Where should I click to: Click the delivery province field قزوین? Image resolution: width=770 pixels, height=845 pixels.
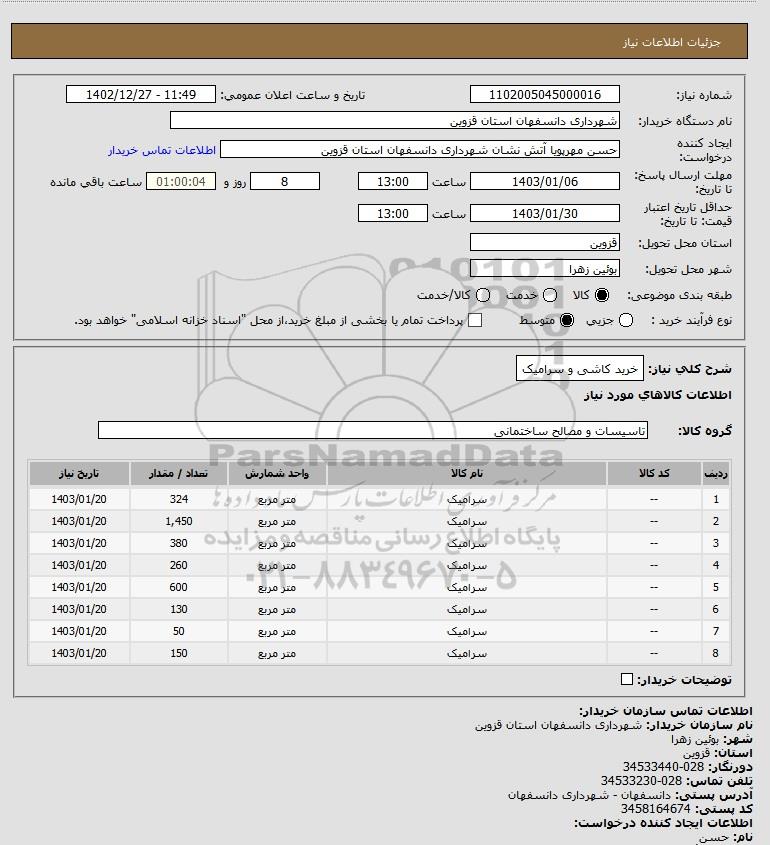545,242
